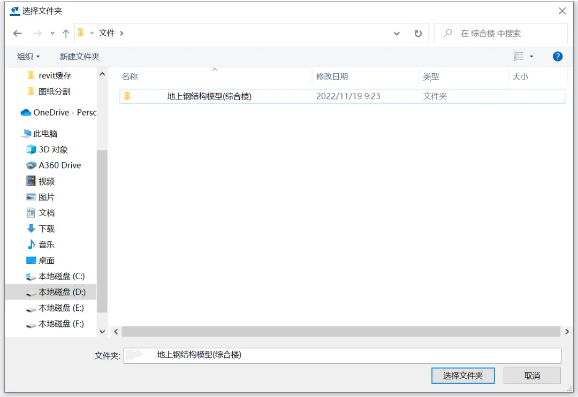Screen dimensions: 578x397
Task: Click the A360 Drive icon
Action: 31,166
